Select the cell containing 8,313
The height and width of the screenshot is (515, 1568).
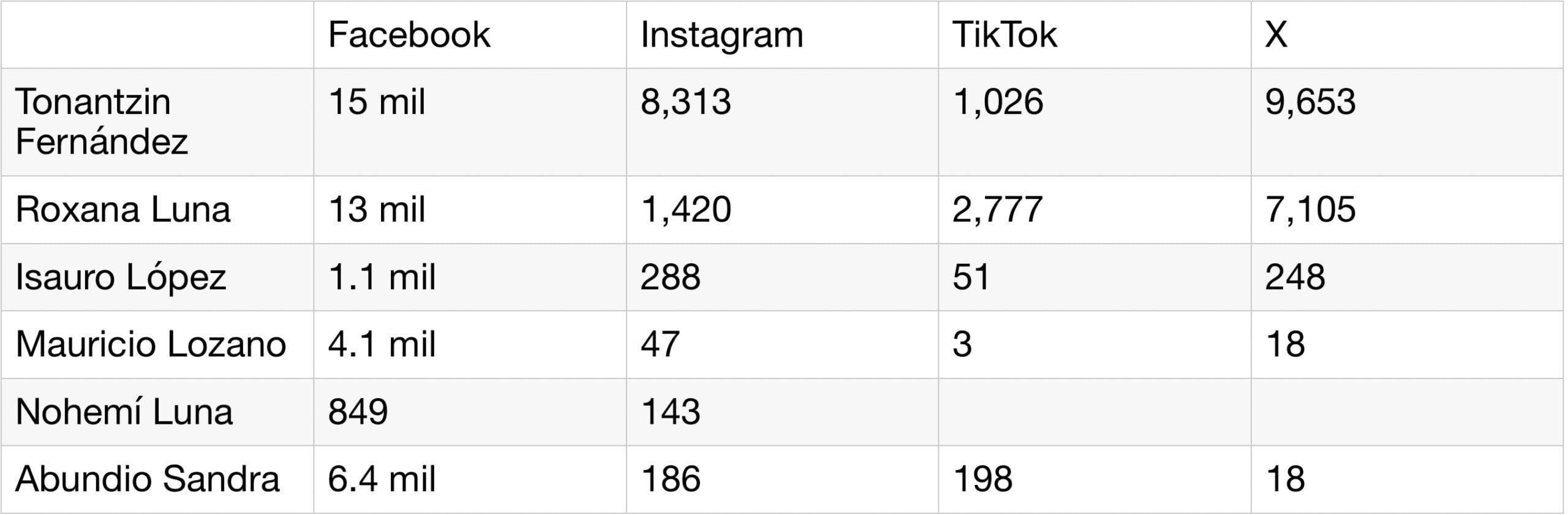point(782,122)
